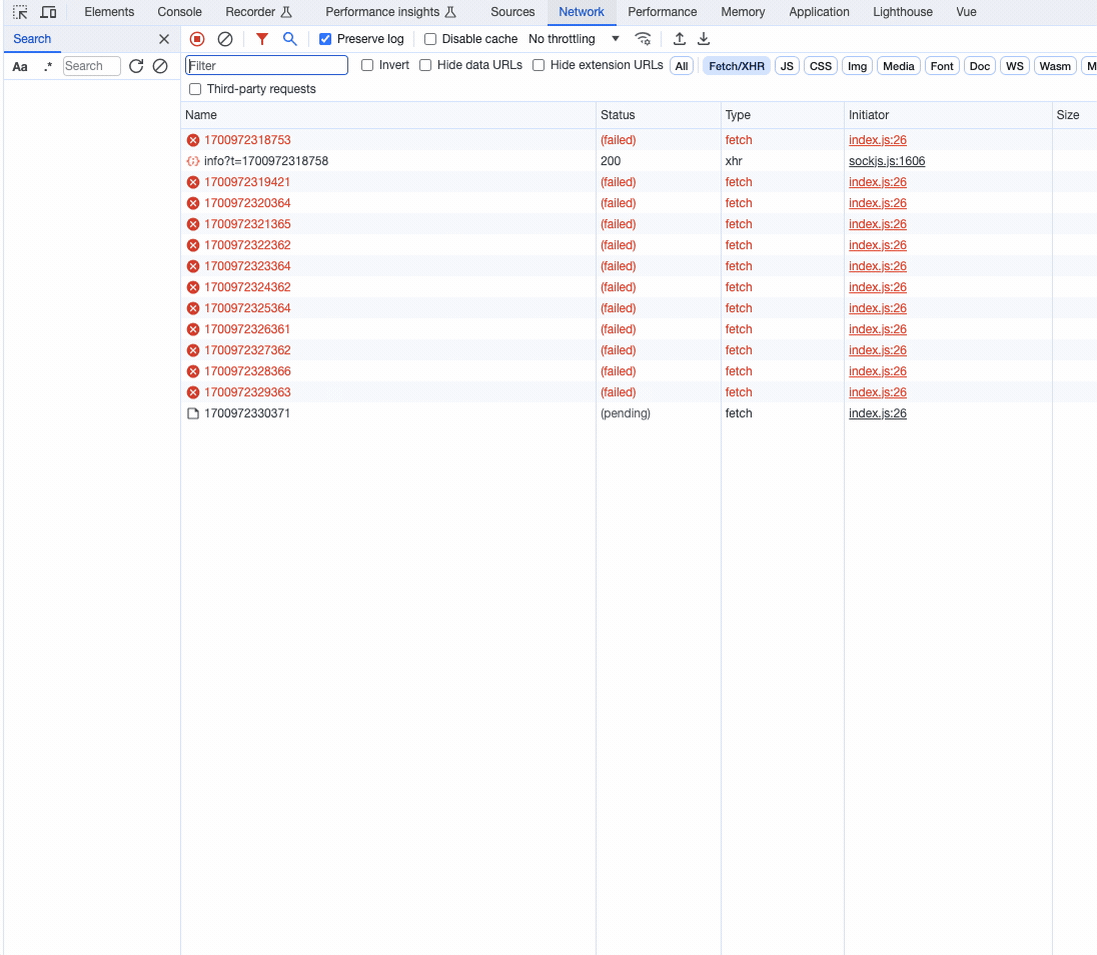Viewport: 1097px width, 955px height.
Task: Open sockjs.js:1606 initiator link
Action: pos(886,161)
